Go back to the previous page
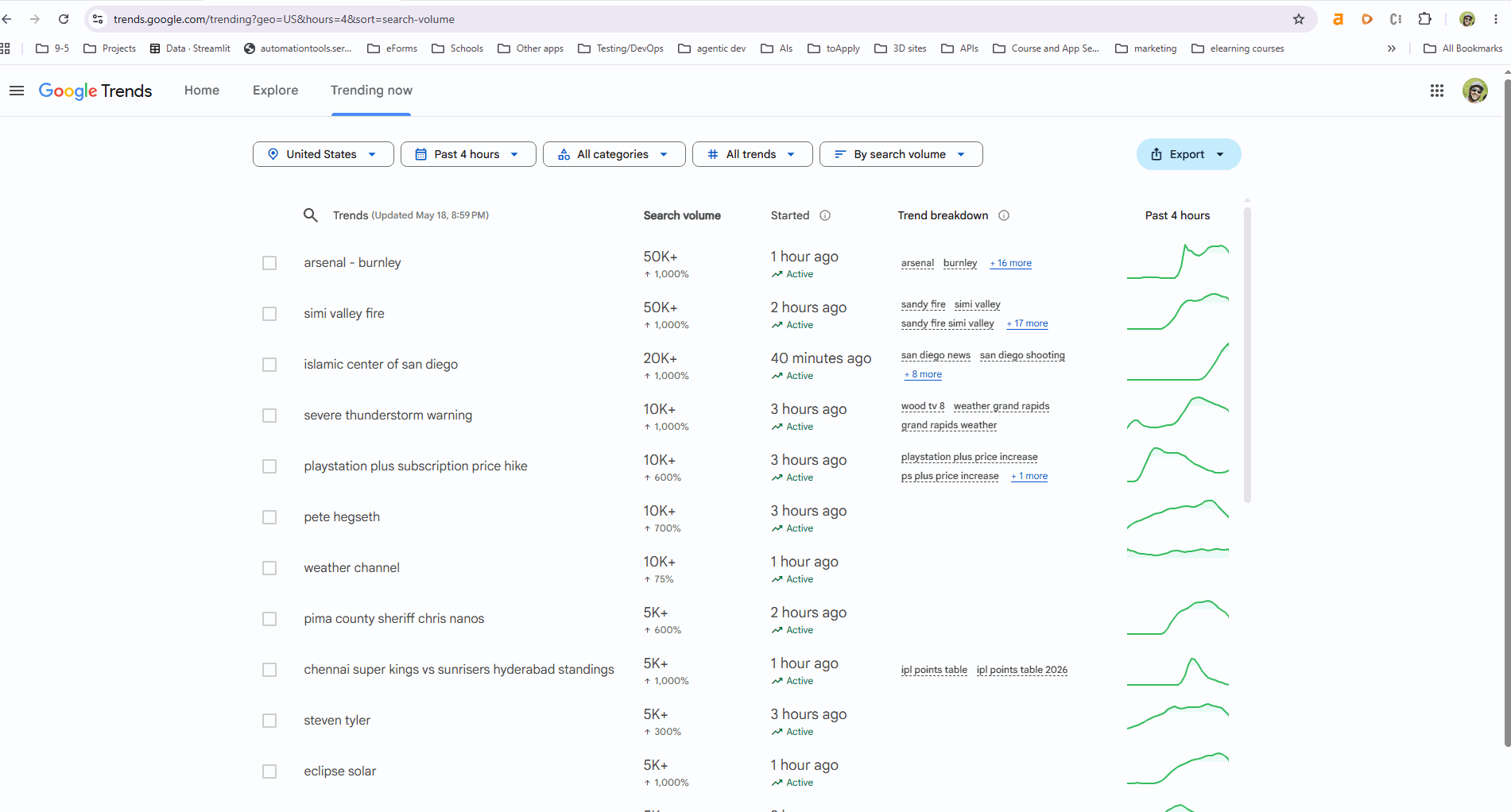This screenshot has height=812, width=1511. point(7,19)
